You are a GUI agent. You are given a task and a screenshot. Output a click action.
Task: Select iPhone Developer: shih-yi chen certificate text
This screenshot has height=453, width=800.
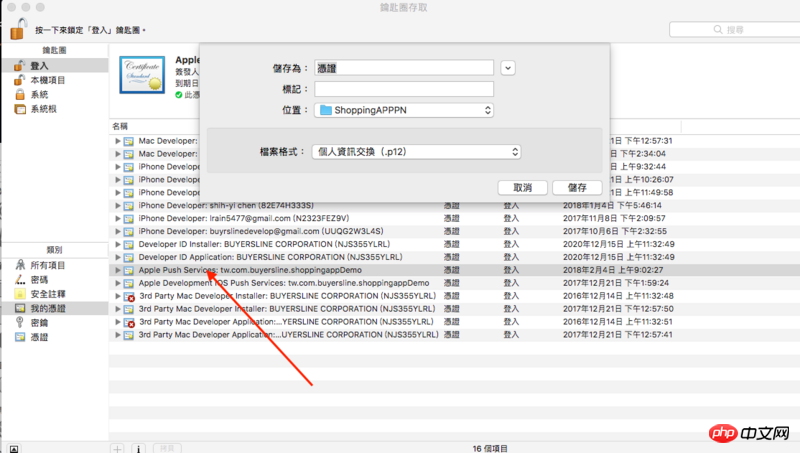[226, 206]
